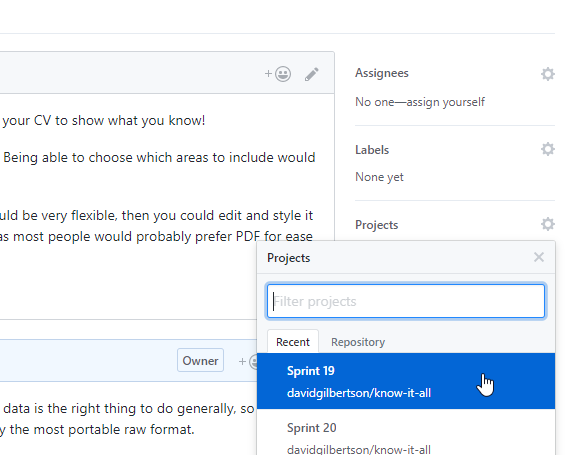Add an emoji reaction to the first comment
Viewport: 578px width, 455px height.
tap(278, 74)
